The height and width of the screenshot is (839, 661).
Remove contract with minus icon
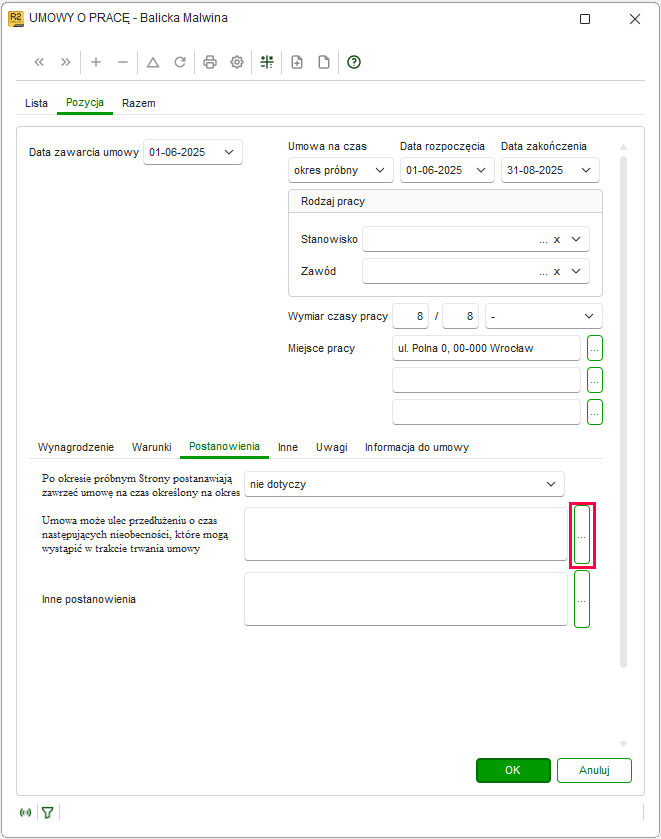[x=123, y=62]
